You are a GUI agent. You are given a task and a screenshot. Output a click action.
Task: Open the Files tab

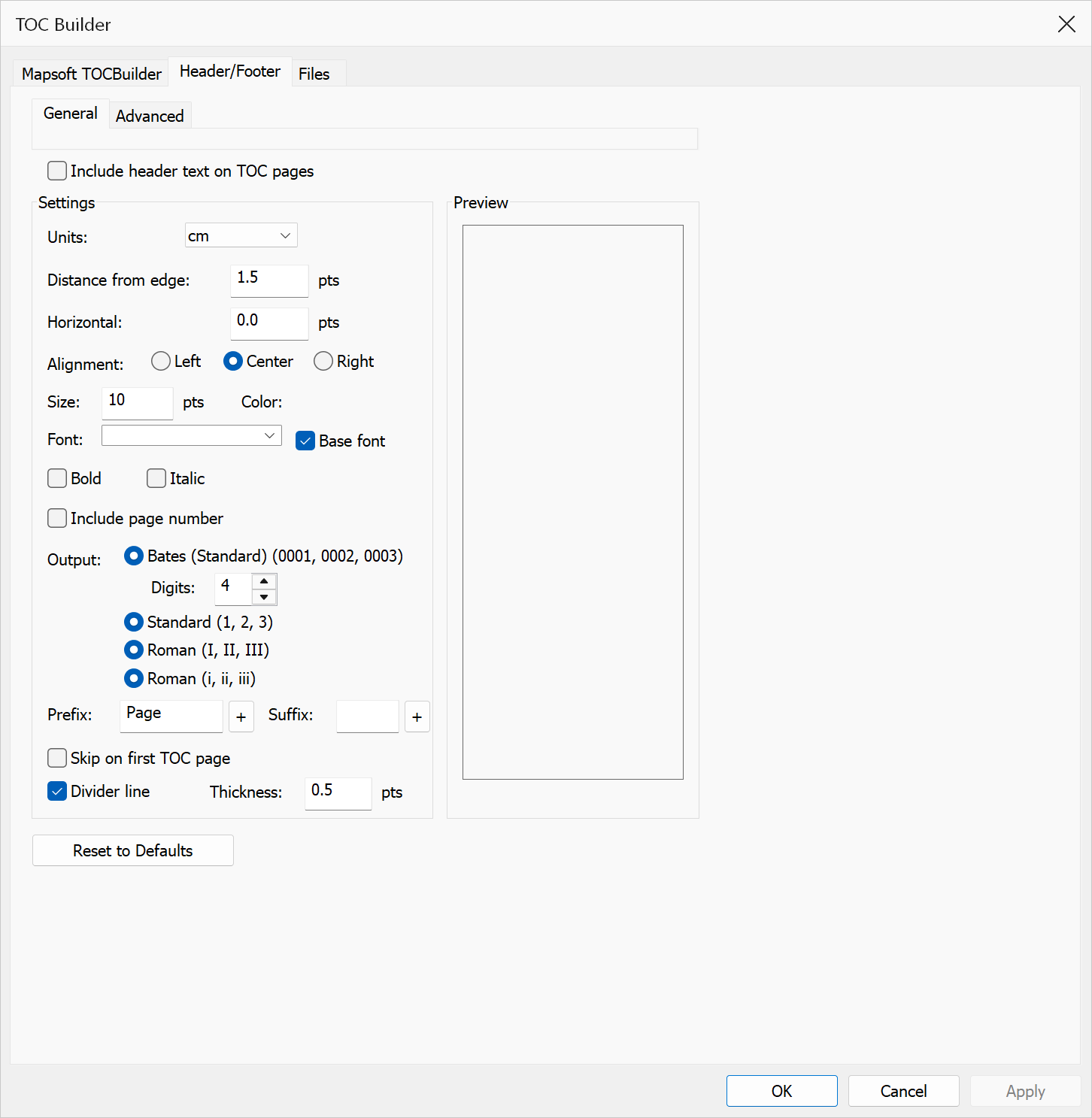[314, 74]
